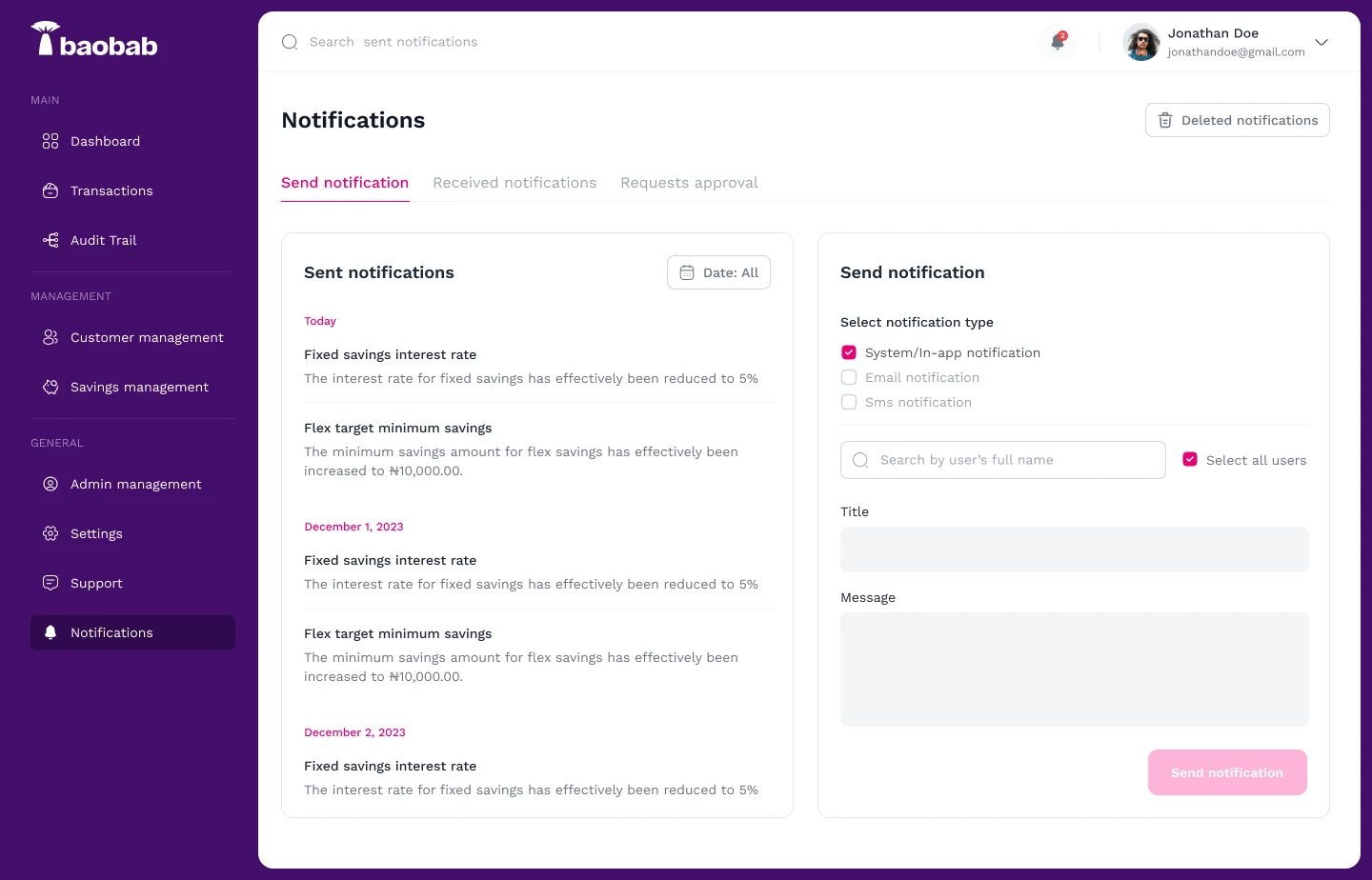Click the Customer management people icon
The image size is (1372, 880).
click(x=50, y=337)
